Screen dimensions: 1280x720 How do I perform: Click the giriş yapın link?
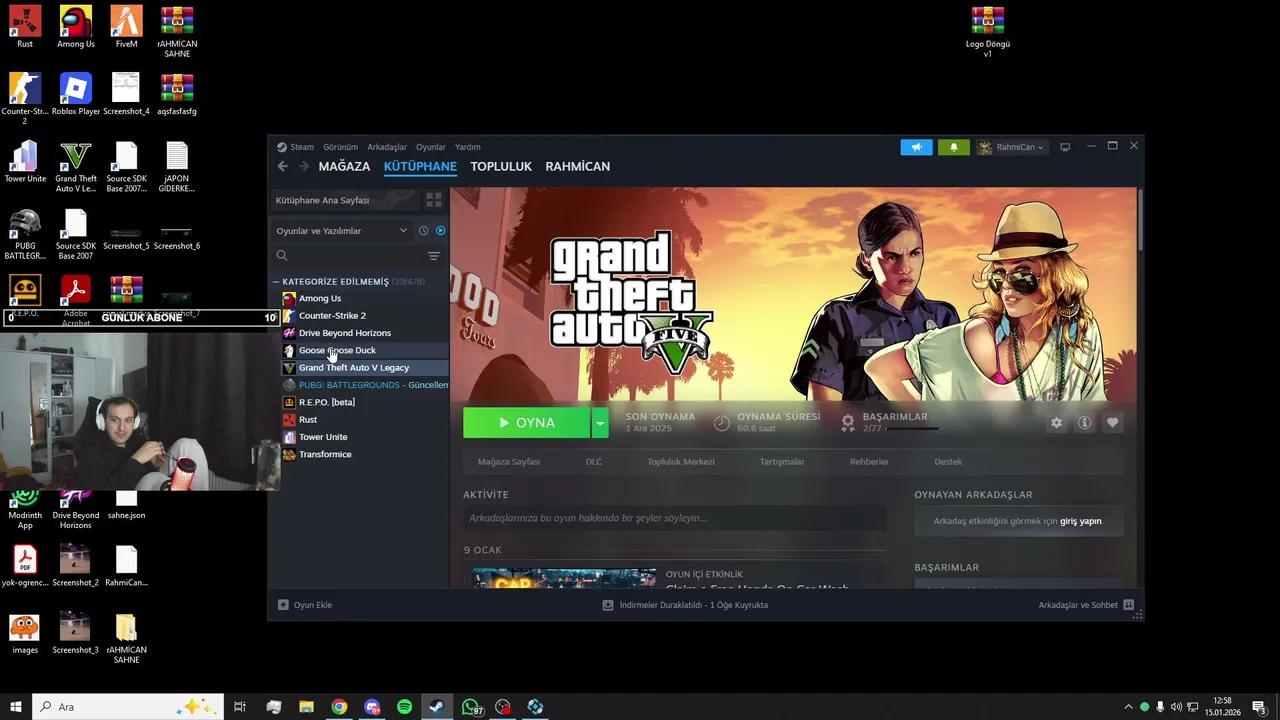pos(1081,521)
